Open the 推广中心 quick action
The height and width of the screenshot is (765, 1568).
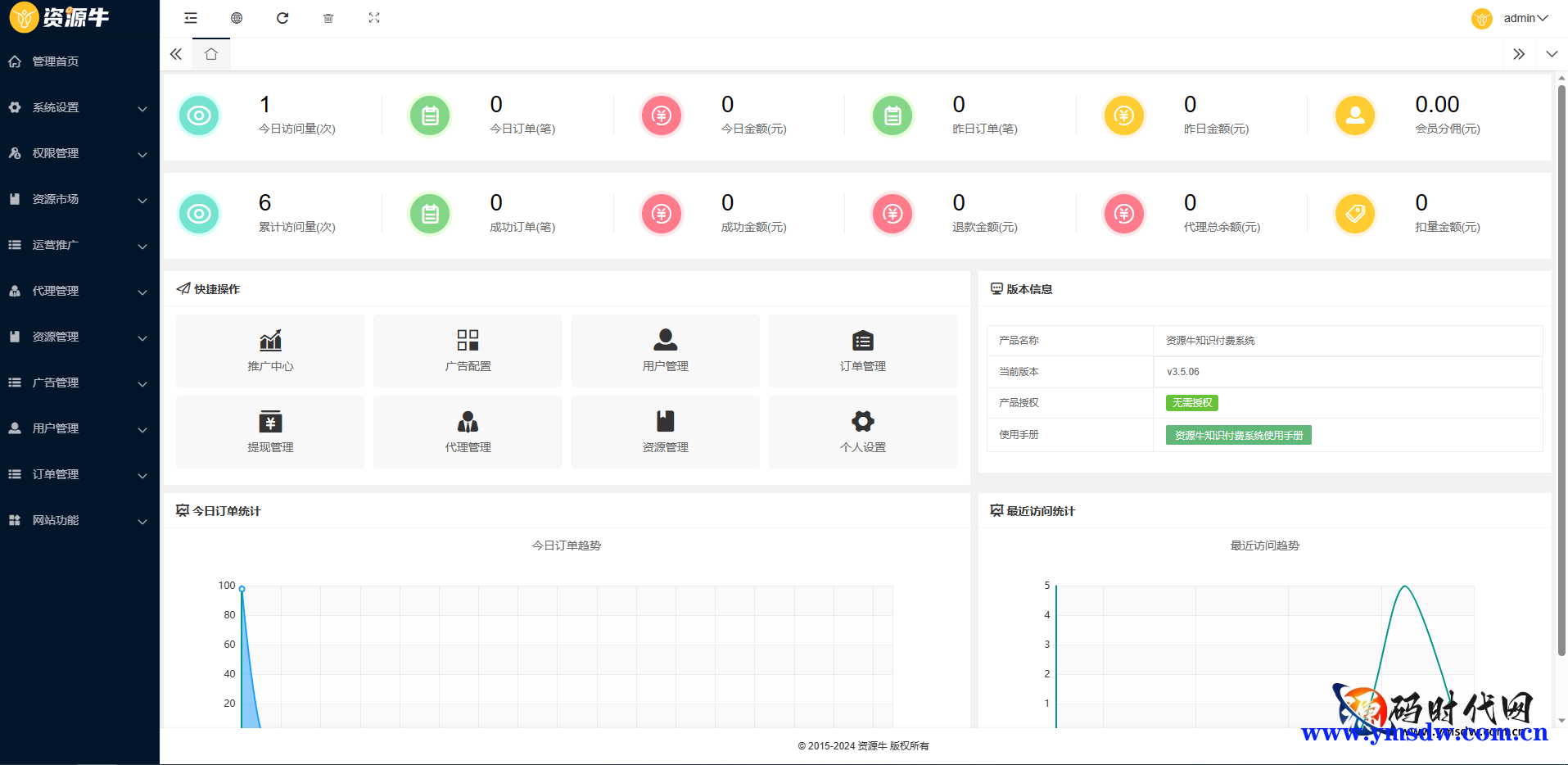pyautogui.click(x=270, y=351)
